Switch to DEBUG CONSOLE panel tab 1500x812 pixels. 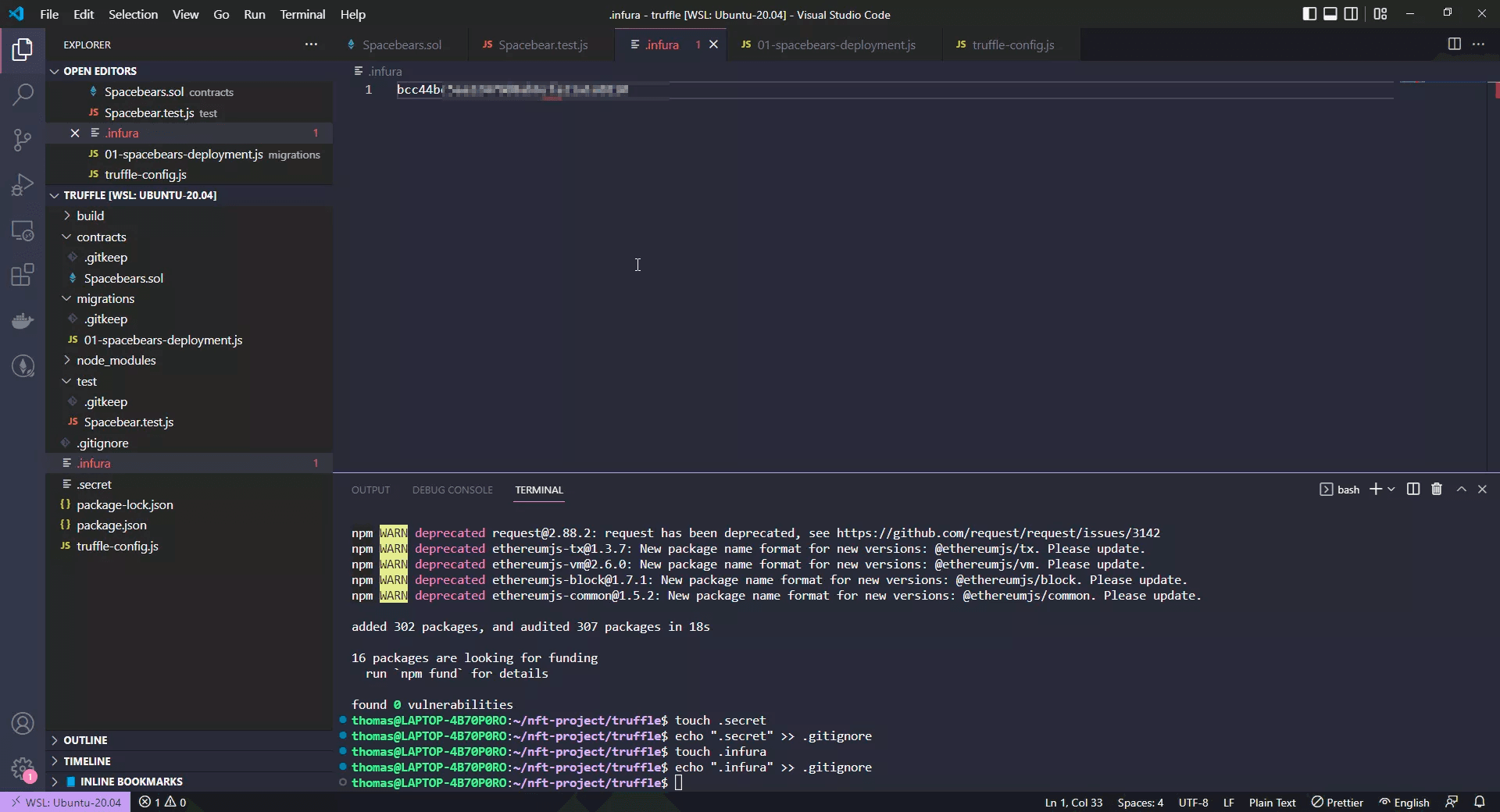(452, 490)
